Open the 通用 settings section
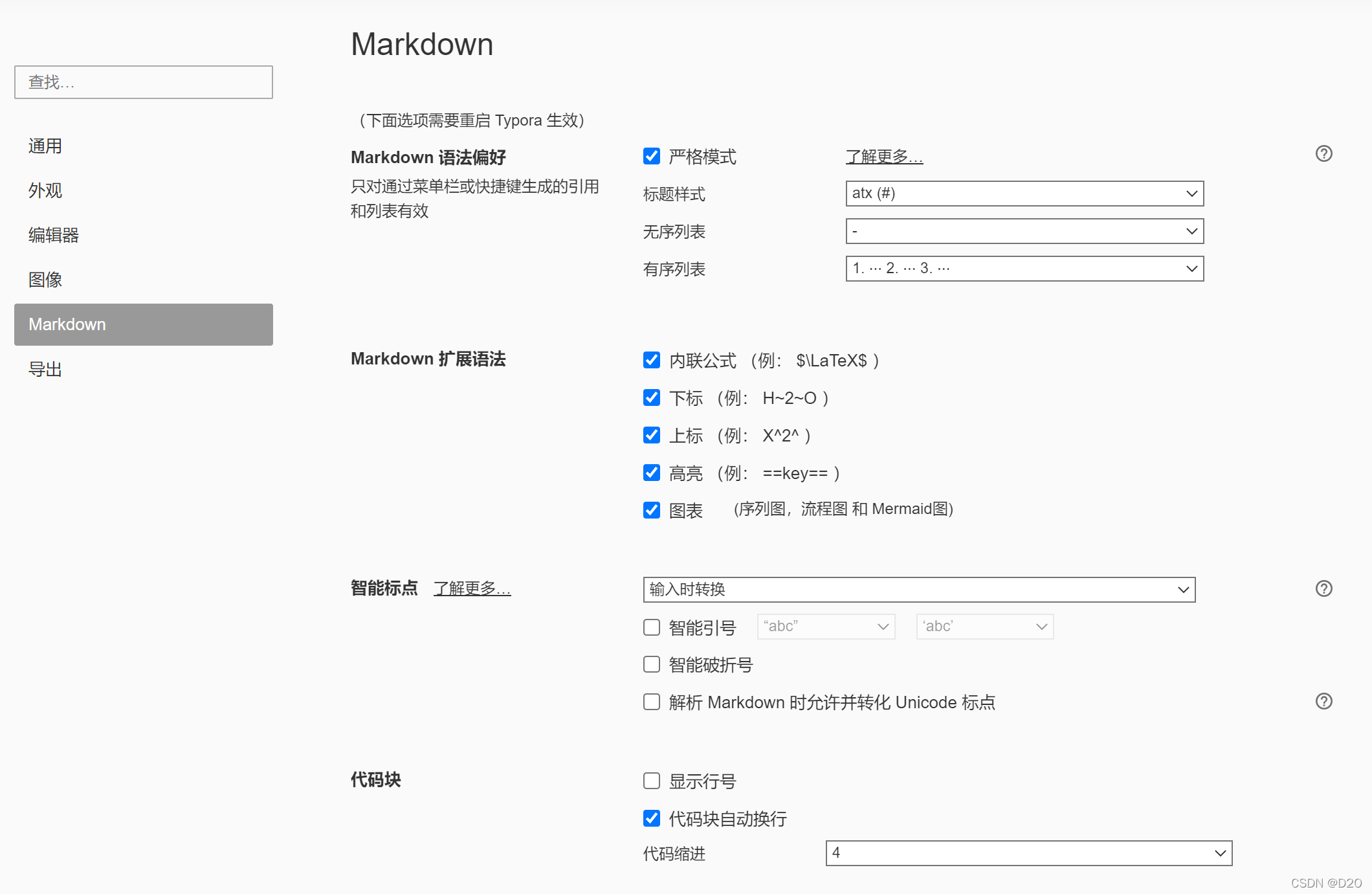Image resolution: width=1372 pixels, height=894 pixels. pos(144,146)
